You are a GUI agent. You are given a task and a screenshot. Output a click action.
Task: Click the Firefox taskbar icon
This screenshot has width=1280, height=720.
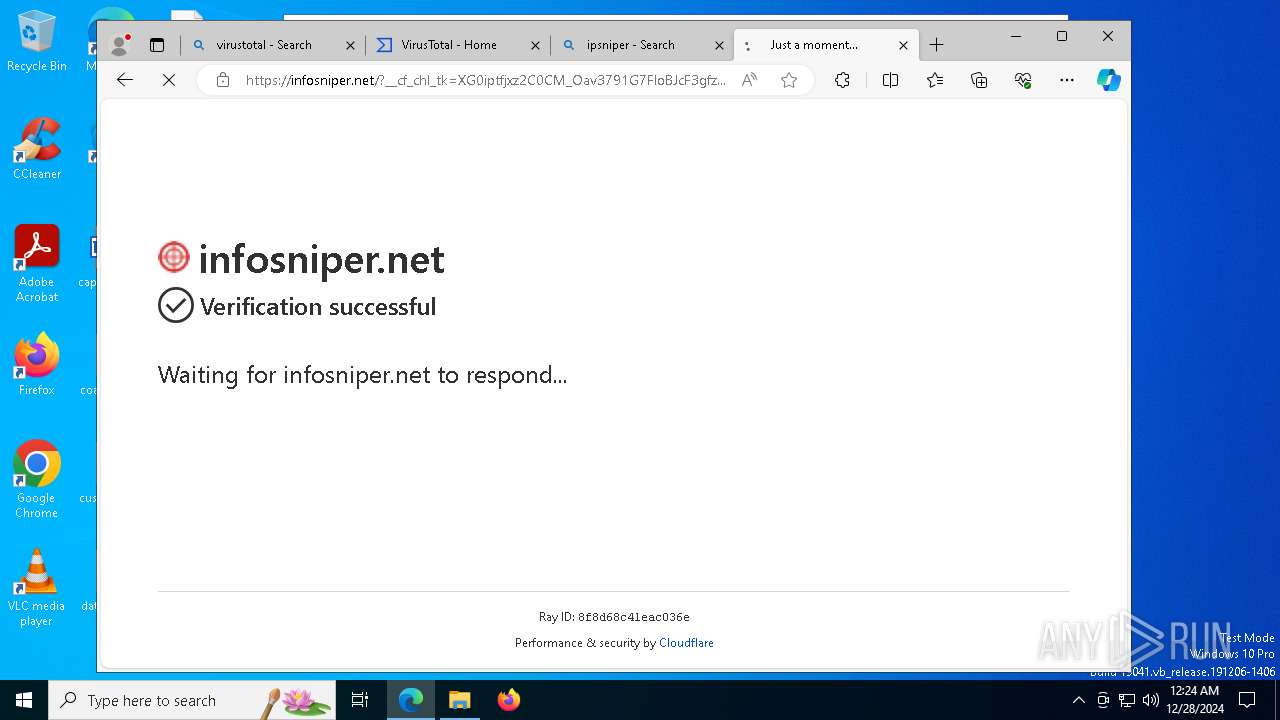508,700
